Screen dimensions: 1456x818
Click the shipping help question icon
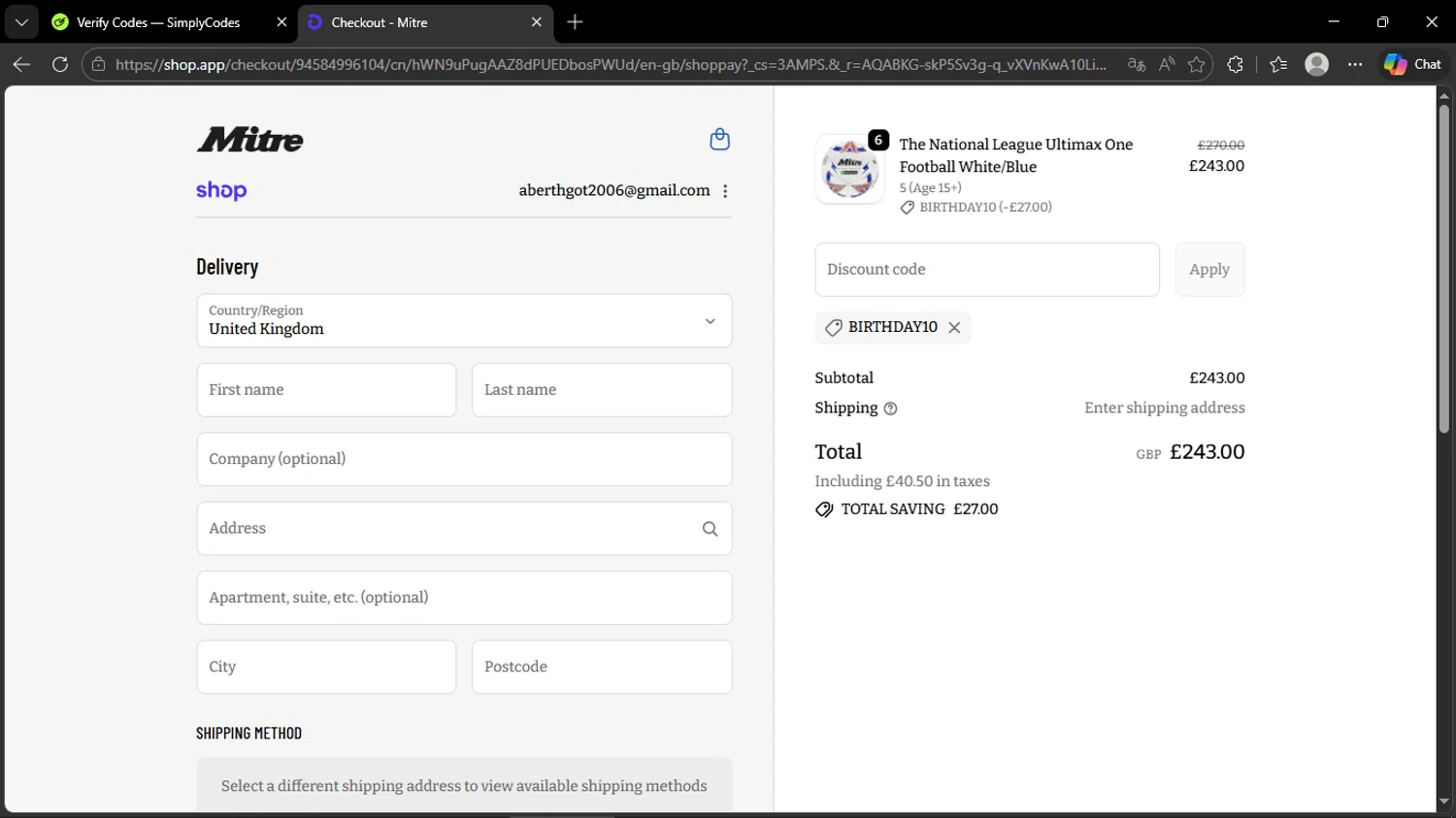(890, 409)
